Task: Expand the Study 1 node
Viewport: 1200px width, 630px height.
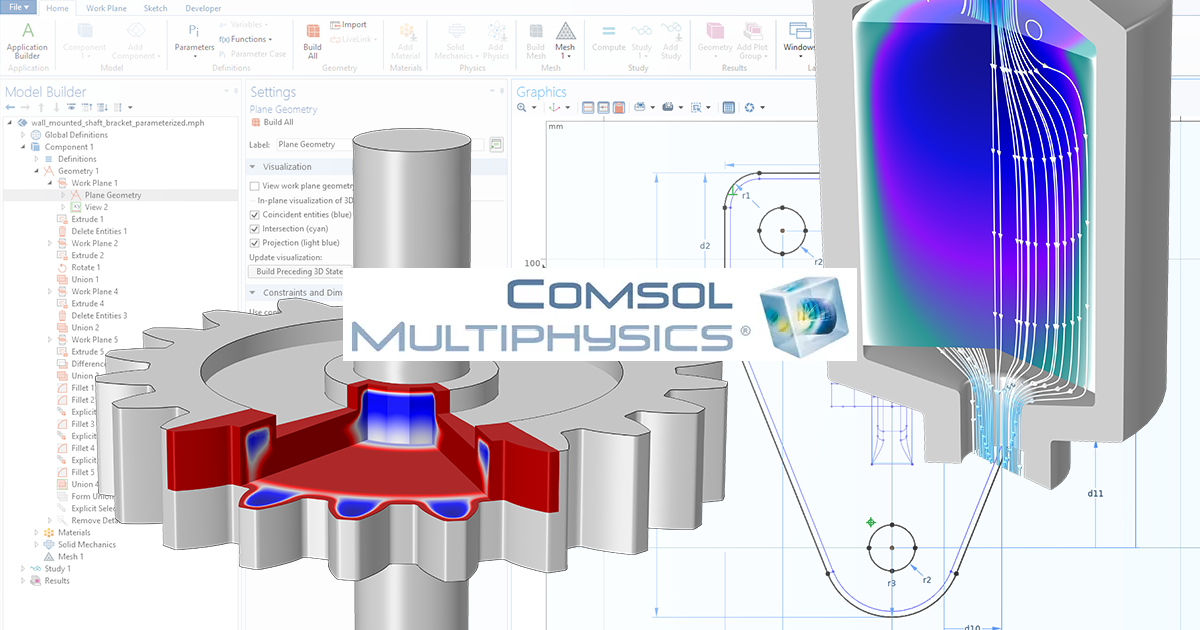Action: point(24,568)
